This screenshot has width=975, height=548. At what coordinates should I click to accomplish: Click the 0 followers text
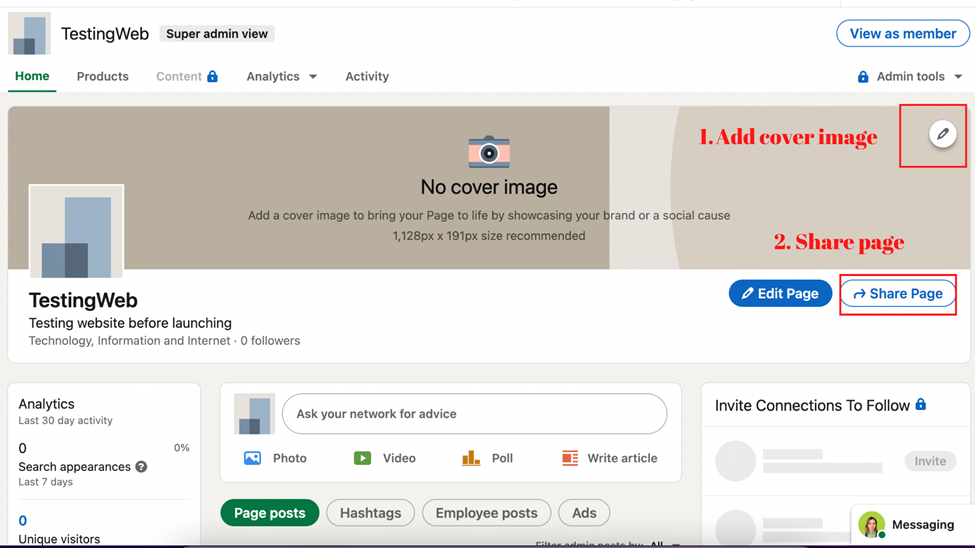[x=270, y=340]
